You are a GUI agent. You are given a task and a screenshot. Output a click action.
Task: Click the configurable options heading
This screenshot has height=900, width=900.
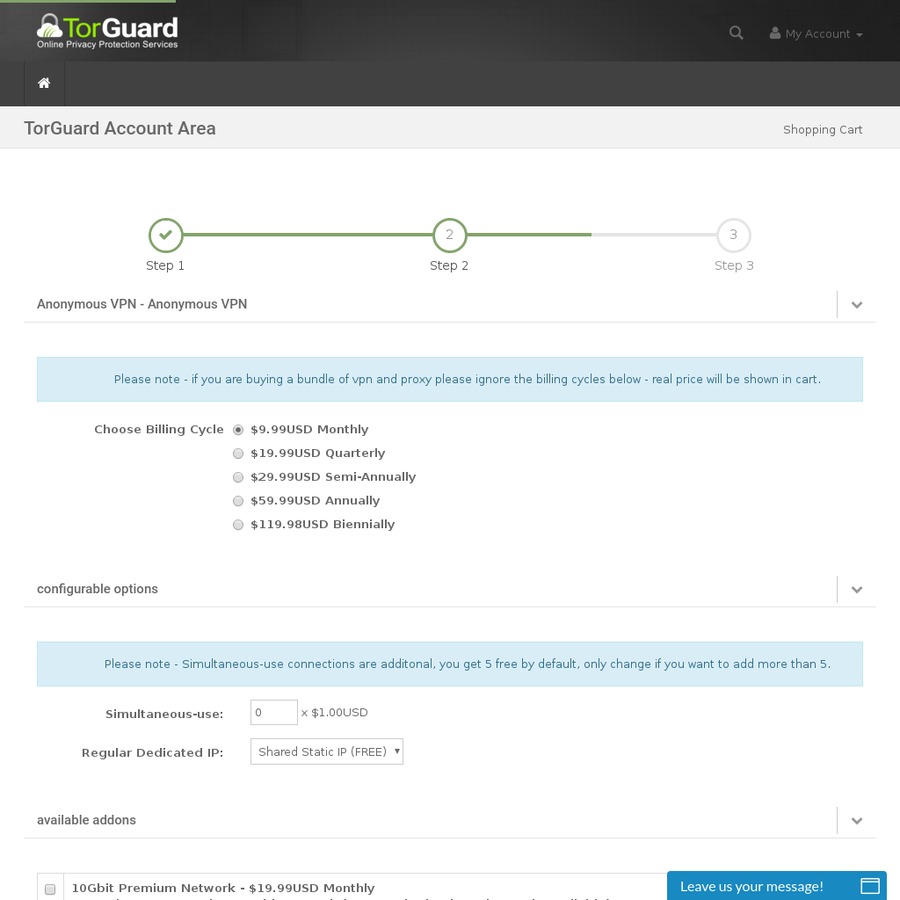coord(97,589)
